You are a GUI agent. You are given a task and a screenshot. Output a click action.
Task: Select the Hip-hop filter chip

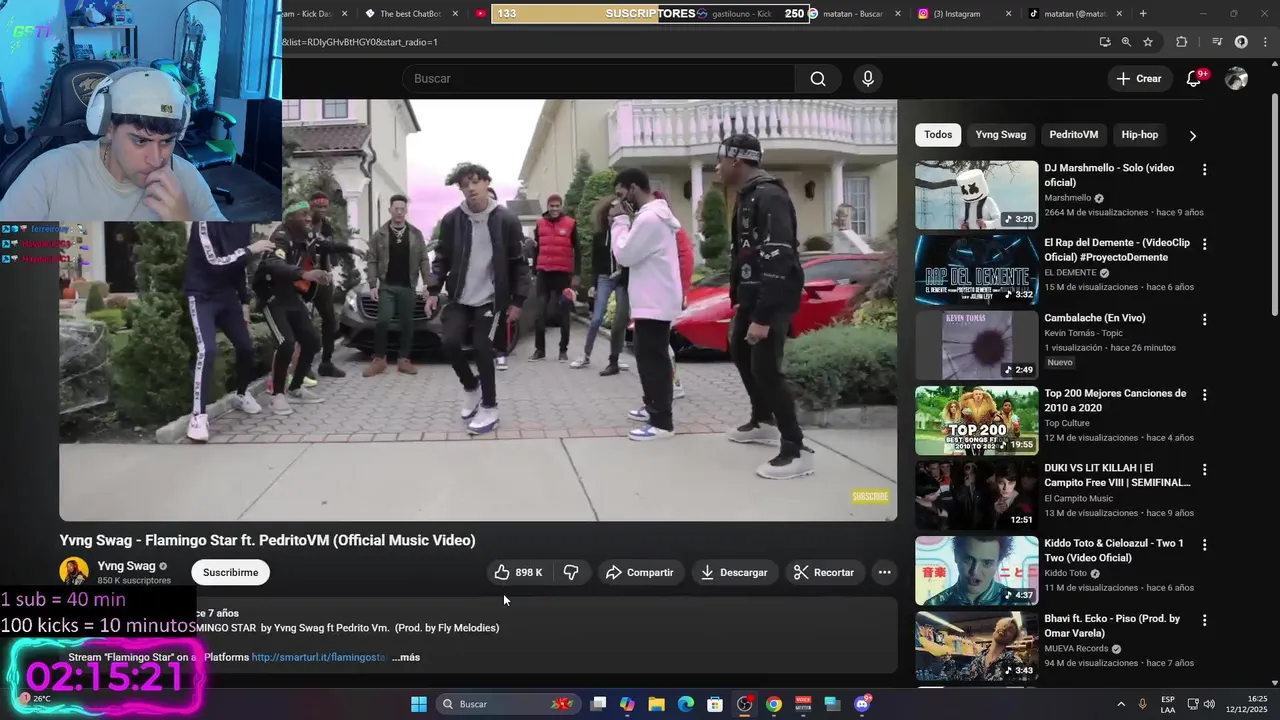pyautogui.click(x=1139, y=135)
